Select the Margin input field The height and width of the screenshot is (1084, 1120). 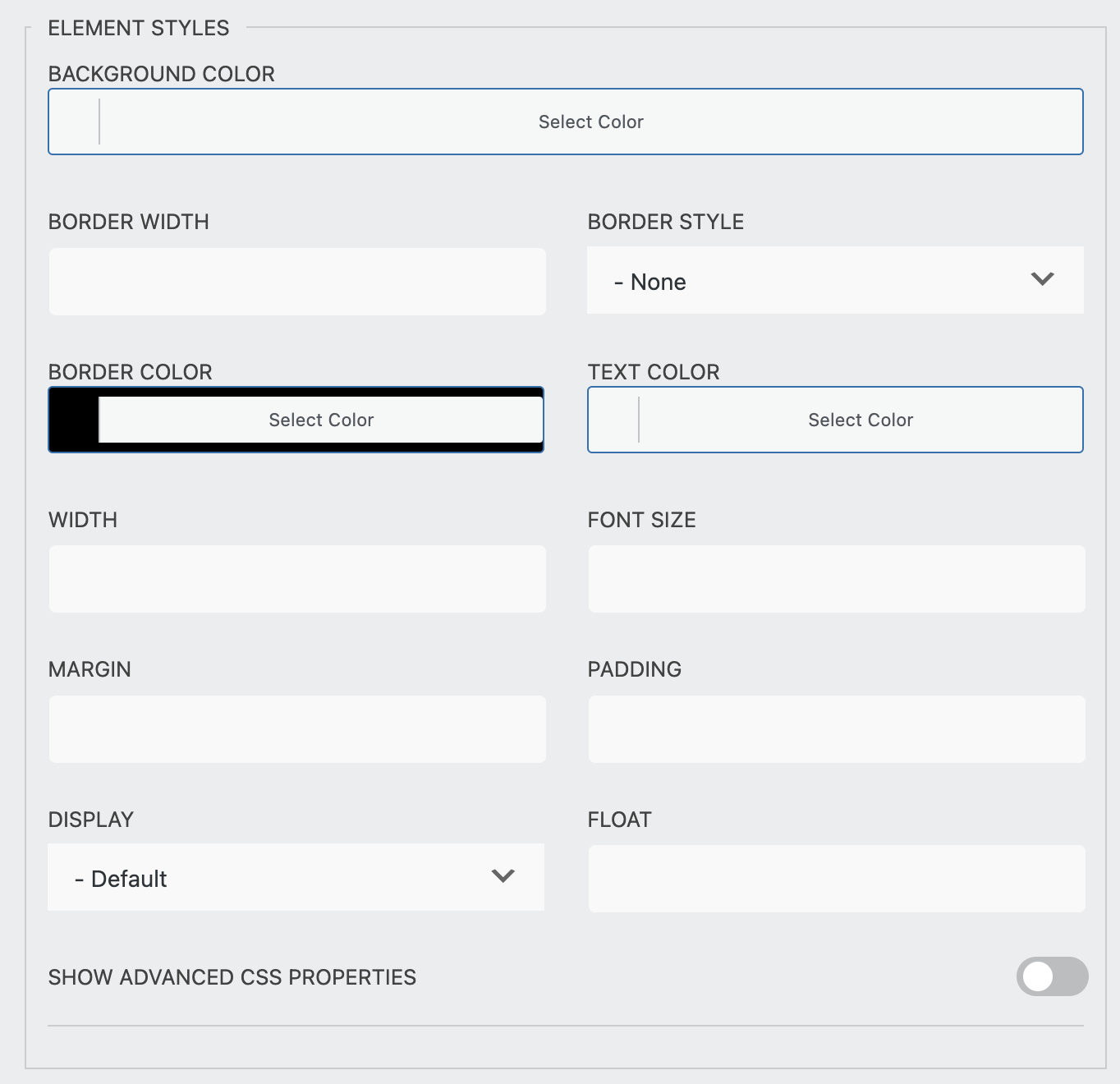[297, 728]
